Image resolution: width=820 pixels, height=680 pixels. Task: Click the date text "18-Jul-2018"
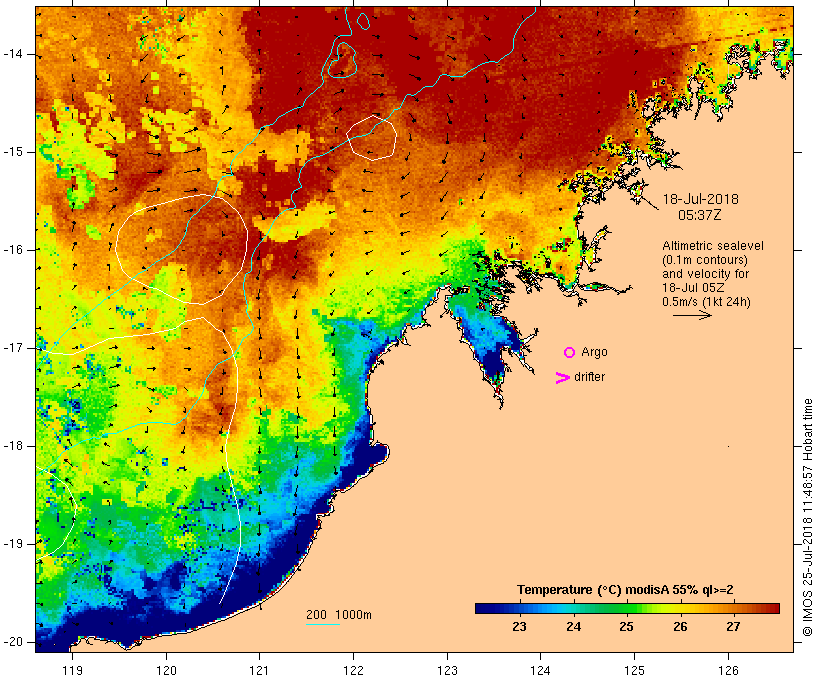(700, 199)
